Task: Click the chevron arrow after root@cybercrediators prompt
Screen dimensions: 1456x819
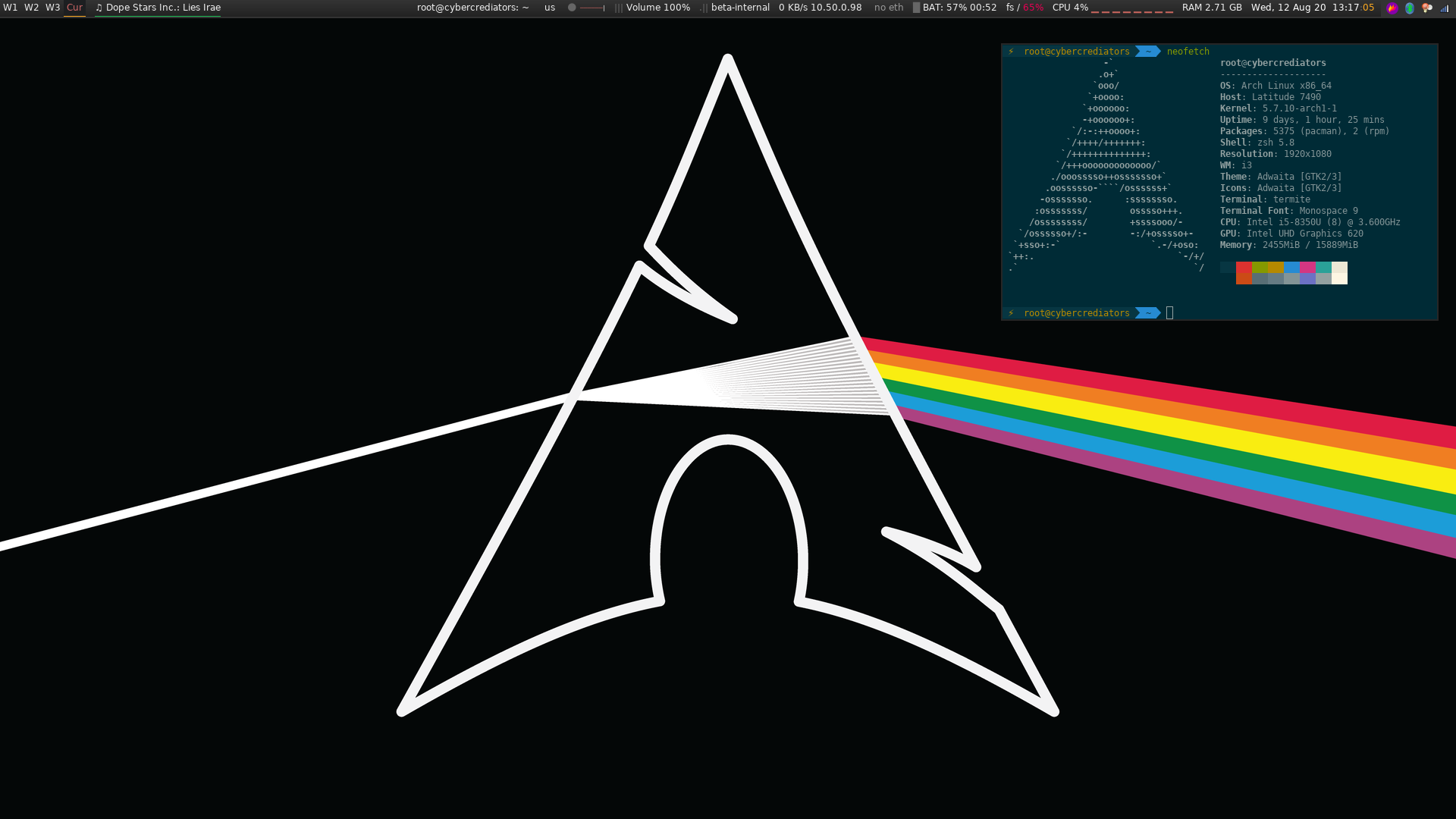Action: (x=1147, y=51)
